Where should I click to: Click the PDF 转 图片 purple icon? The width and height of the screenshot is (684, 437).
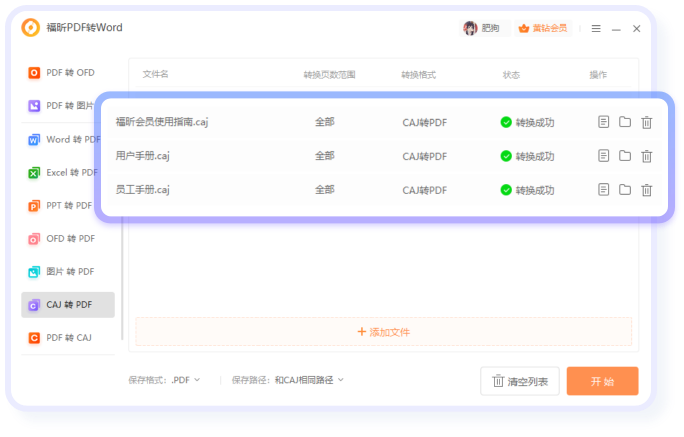(34, 106)
